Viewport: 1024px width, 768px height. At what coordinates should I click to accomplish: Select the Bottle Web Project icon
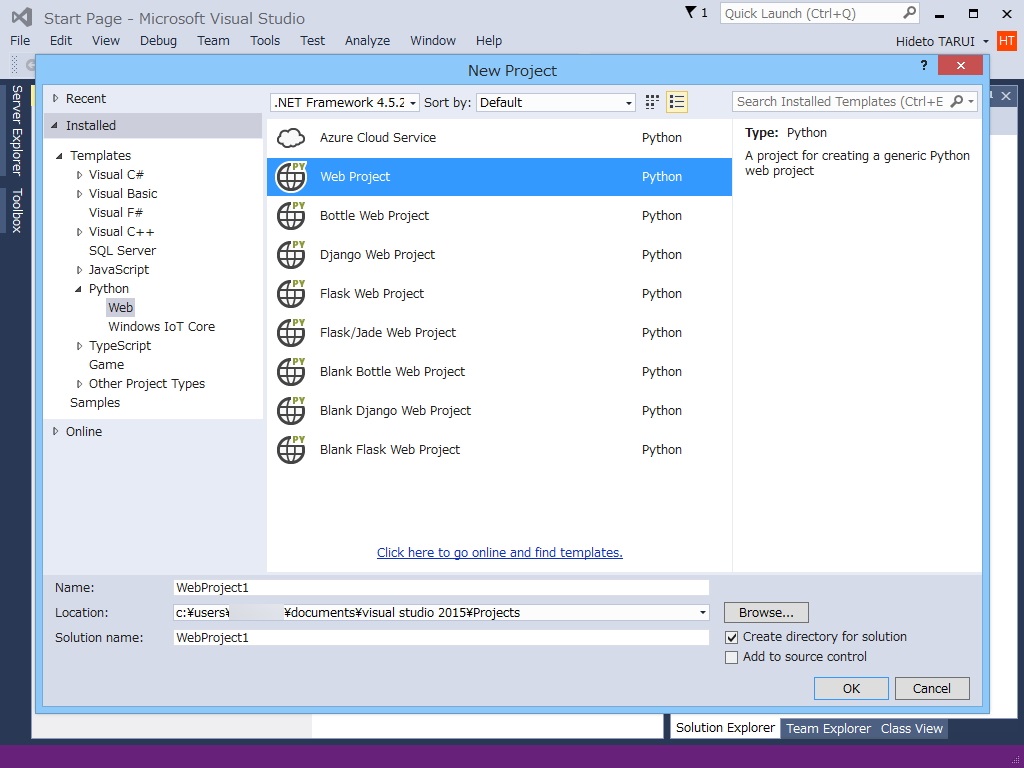[x=290, y=215]
